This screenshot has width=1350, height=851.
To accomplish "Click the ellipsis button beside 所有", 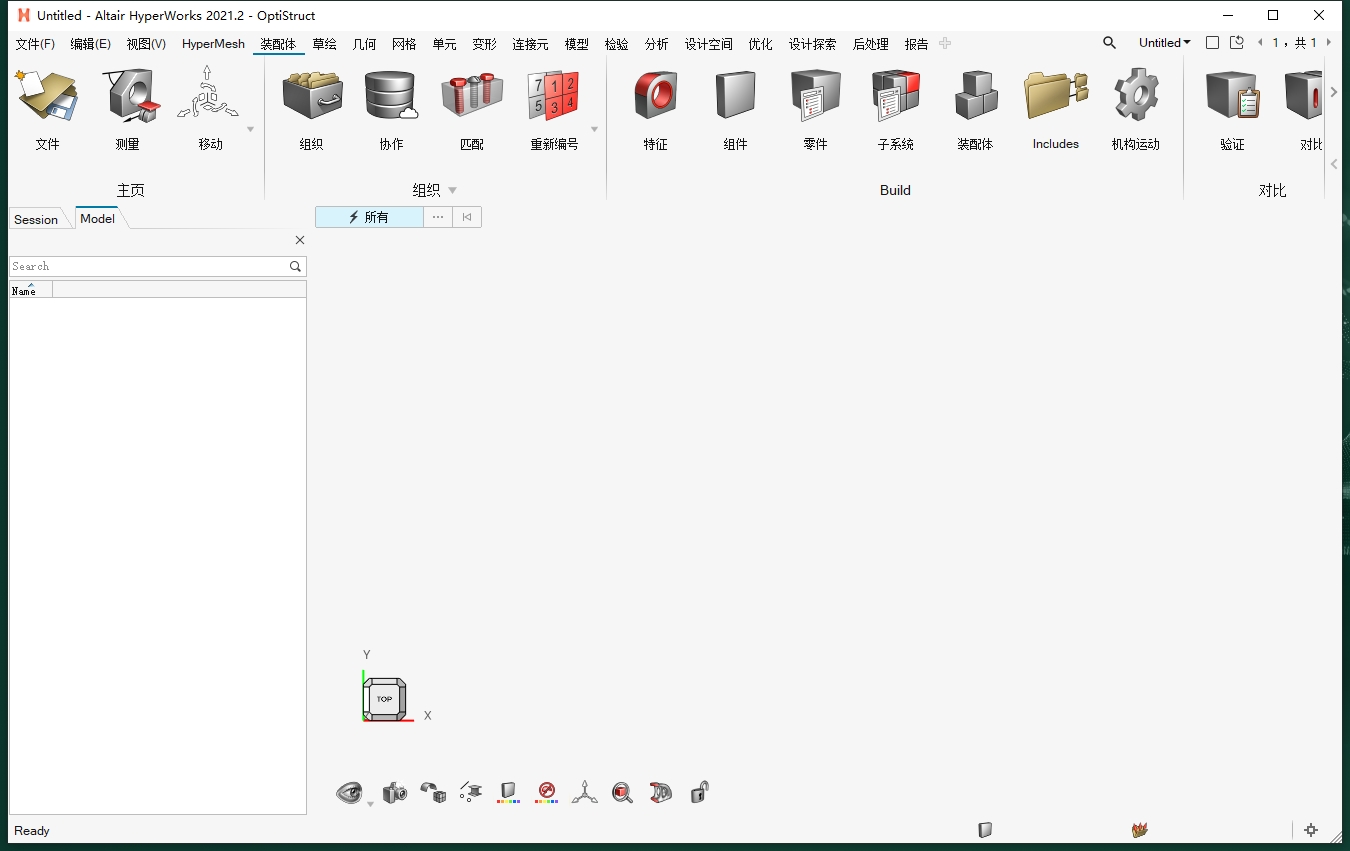I will pyautogui.click(x=438, y=217).
